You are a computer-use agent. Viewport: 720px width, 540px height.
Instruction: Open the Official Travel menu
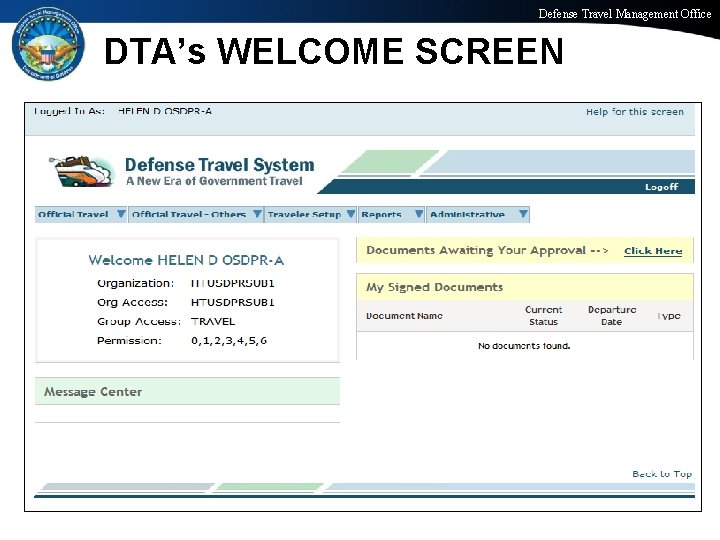point(81,214)
